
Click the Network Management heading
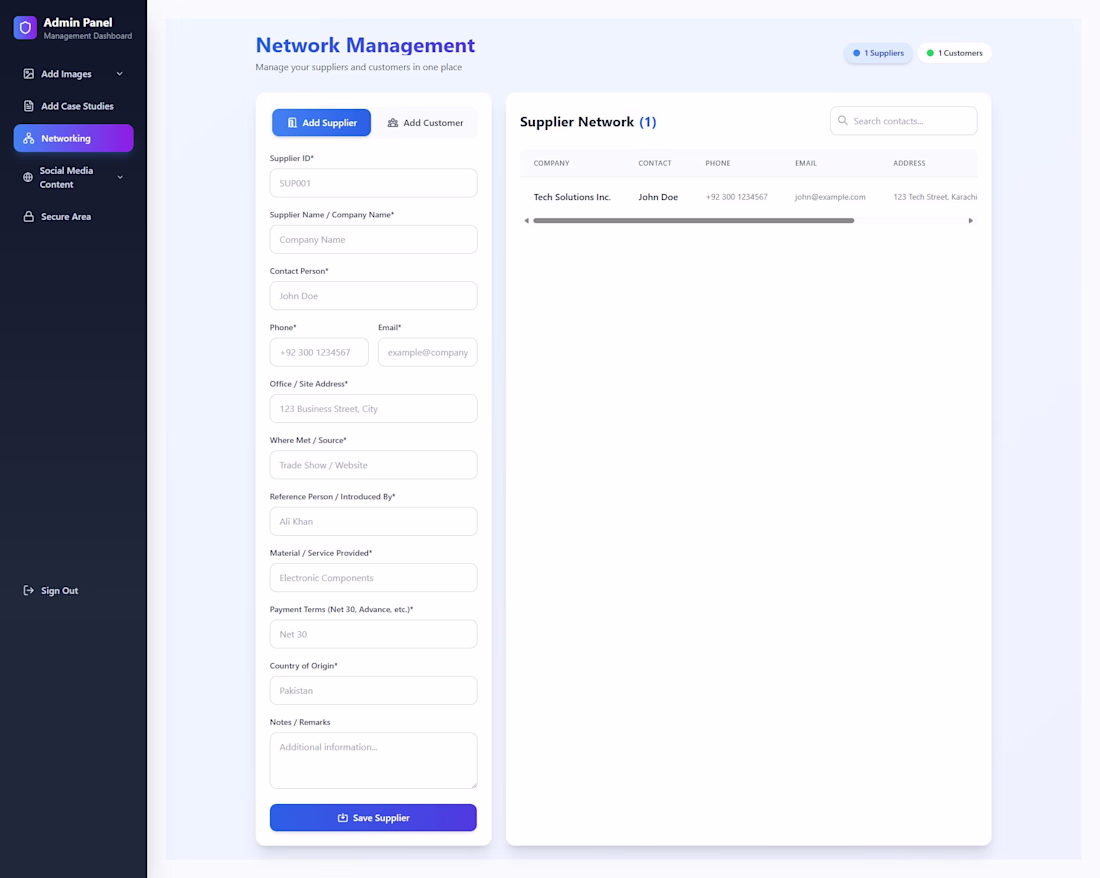pyautogui.click(x=365, y=45)
